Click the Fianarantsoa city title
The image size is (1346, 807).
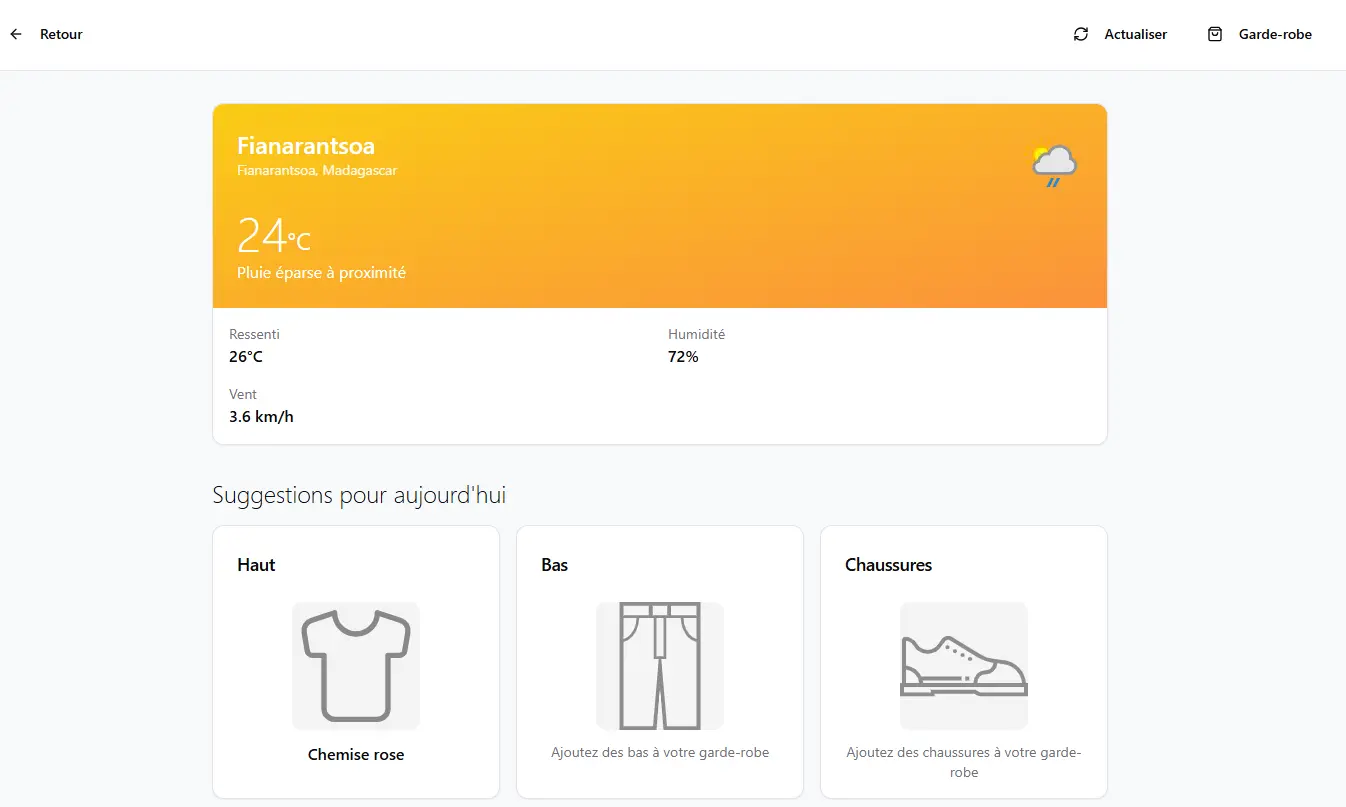(306, 146)
